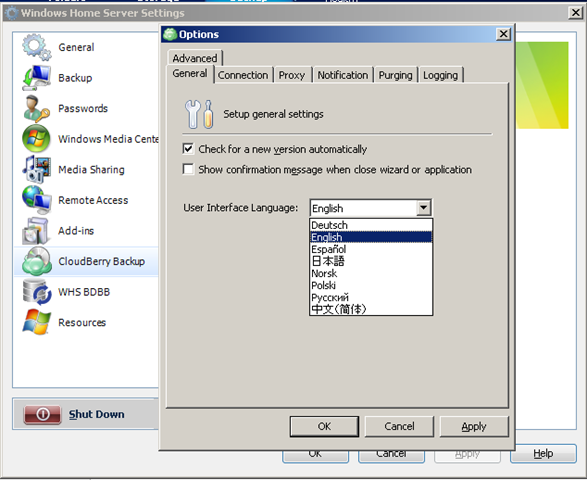Select the Windows Media Center category text
Viewport: 587px width, 480px height.
point(108,139)
